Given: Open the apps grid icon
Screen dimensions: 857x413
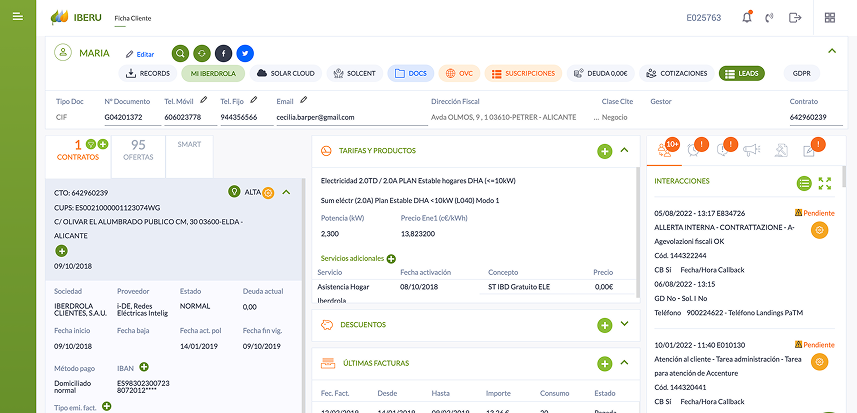Looking at the screenshot, I should coord(830,17).
